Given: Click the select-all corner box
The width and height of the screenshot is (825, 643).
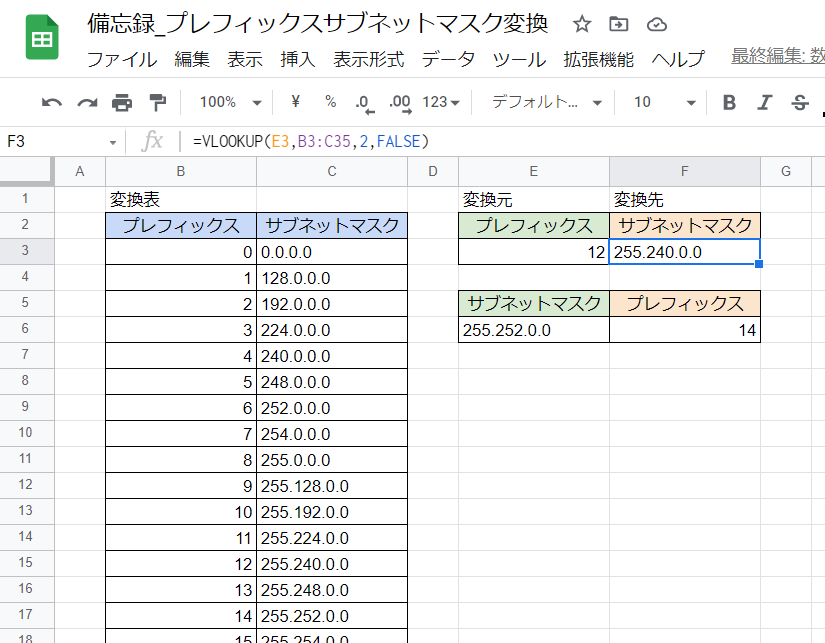Looking at the screenshot, I should coord(27,172).
